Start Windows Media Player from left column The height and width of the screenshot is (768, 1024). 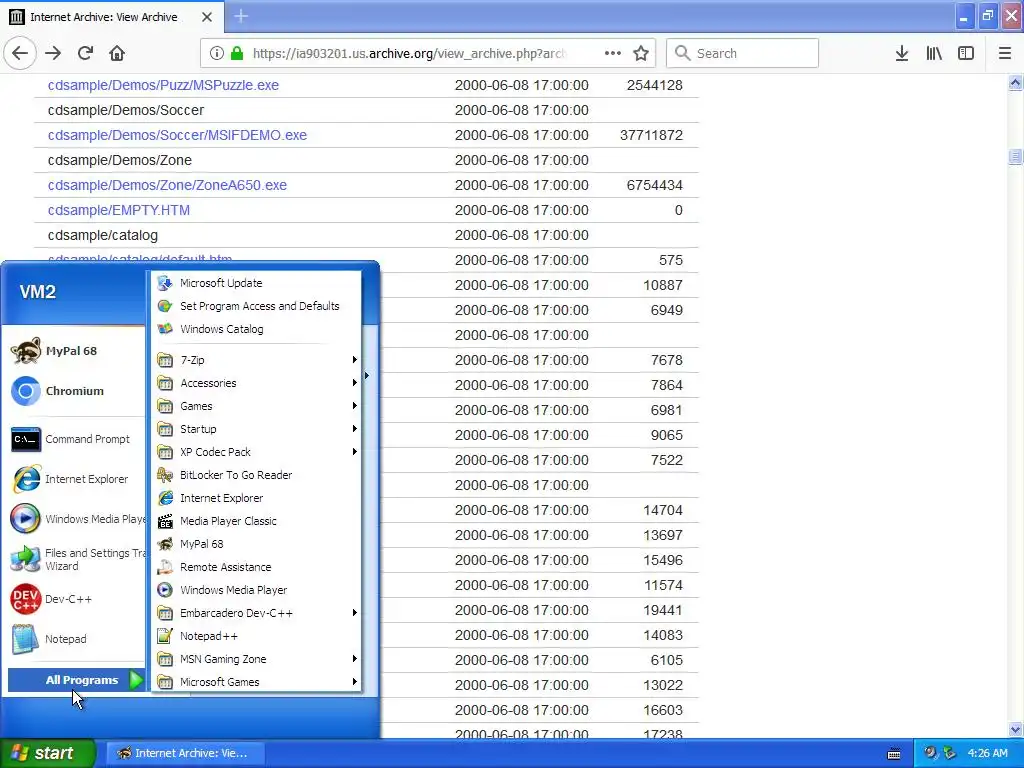[x=78, y=519]
